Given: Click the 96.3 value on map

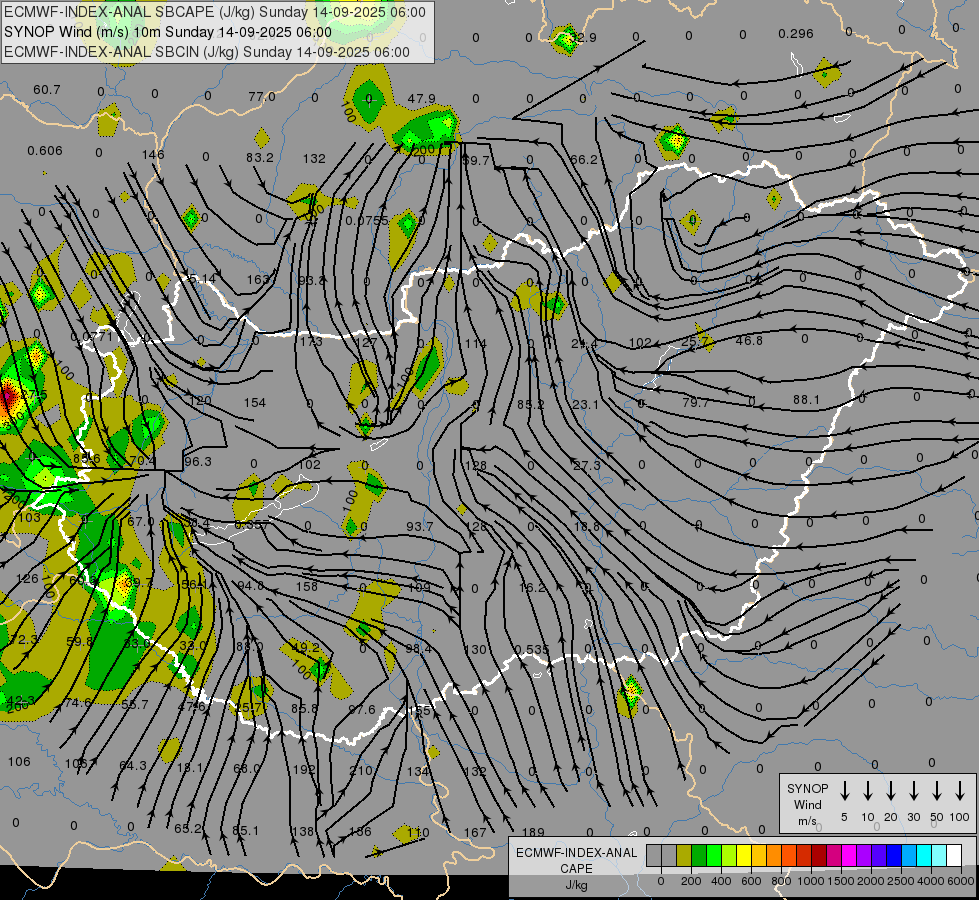Looking at the screenshot, I should pyautogui.click(x=198, y=462).
